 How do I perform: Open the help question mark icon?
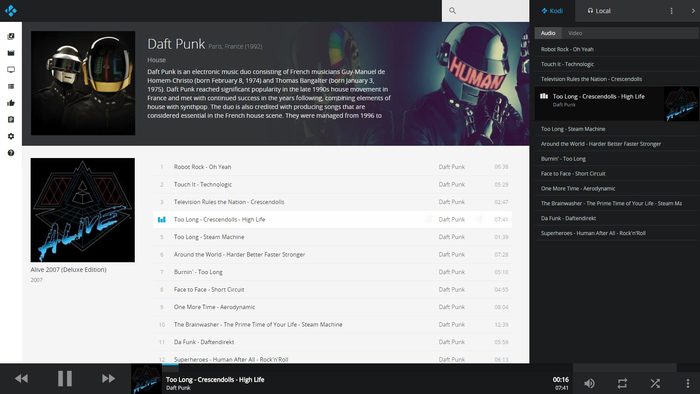click(11, 153)
